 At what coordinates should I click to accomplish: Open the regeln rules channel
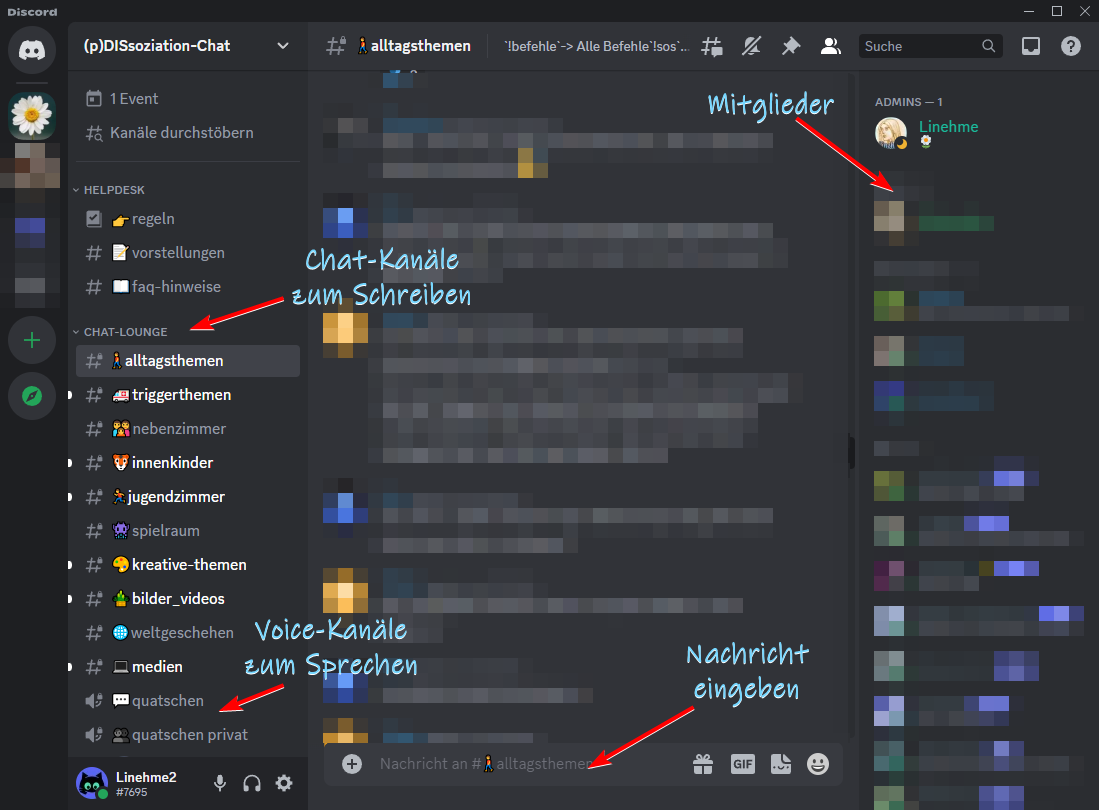click(x=188, y=219)
